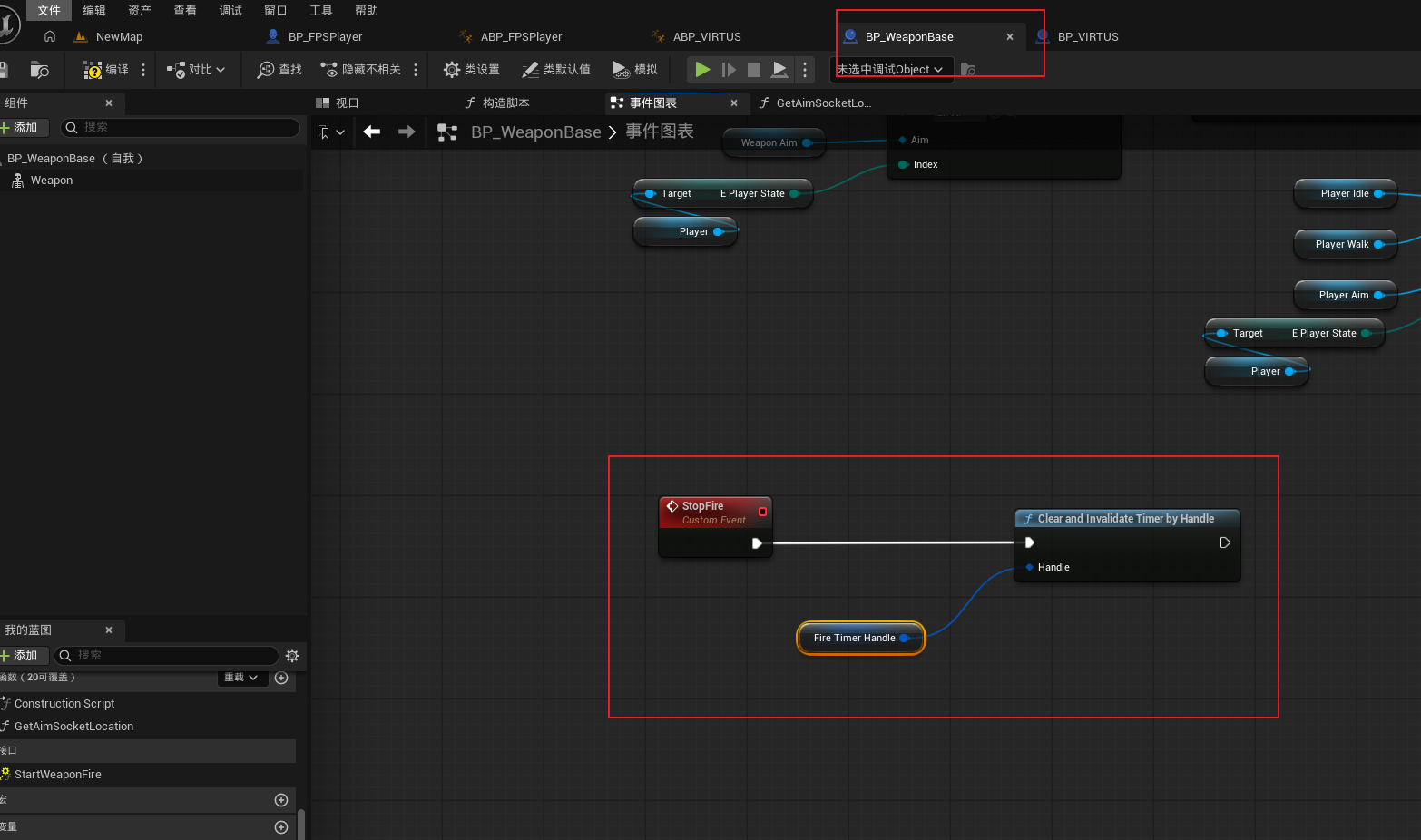Open My Blueprint settings gear
The image size is (1421, 840).
coord(292,656)
